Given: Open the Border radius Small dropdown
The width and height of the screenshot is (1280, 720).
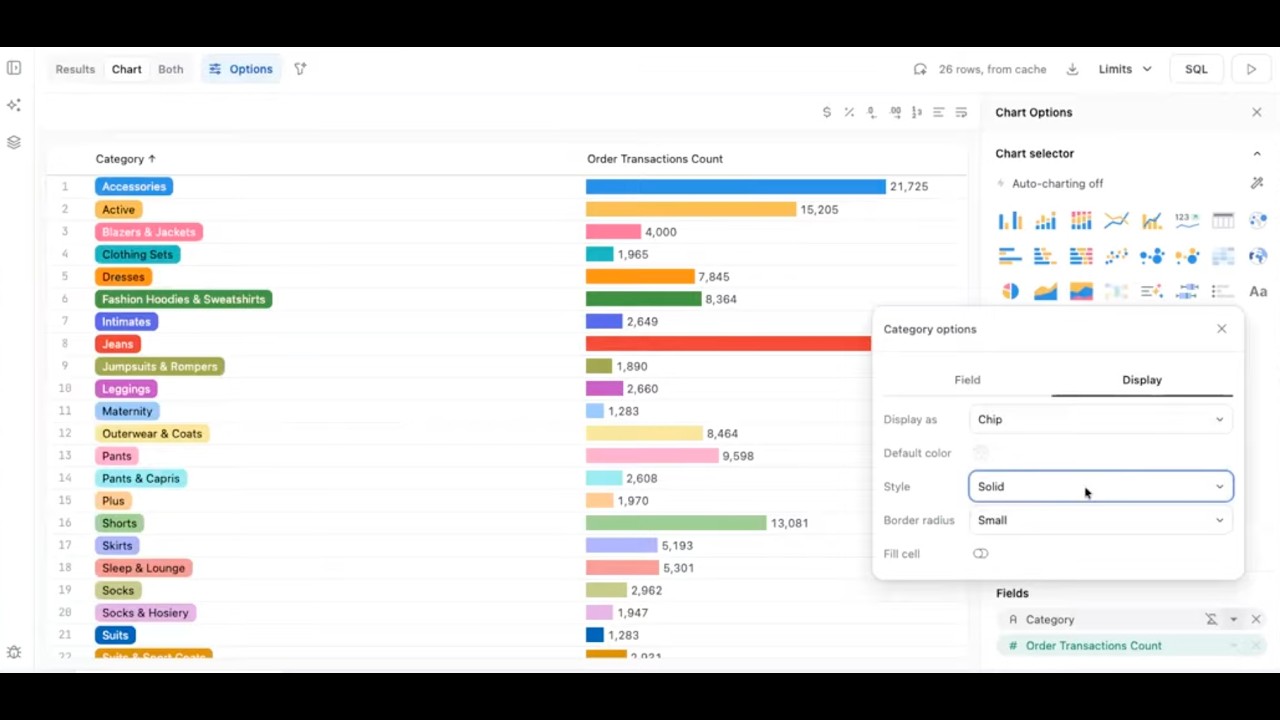Looking at the screenshot, I should [x=1100, y=520].
